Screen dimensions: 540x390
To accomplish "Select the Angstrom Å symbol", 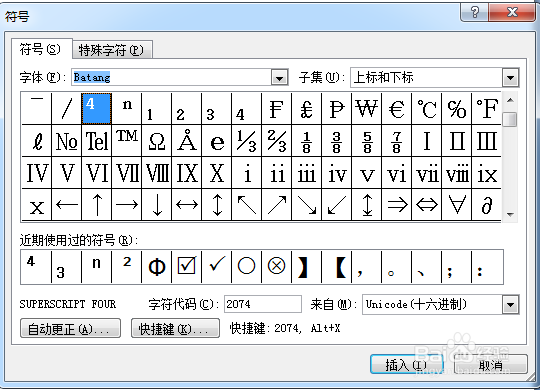I will coord(186,141).
